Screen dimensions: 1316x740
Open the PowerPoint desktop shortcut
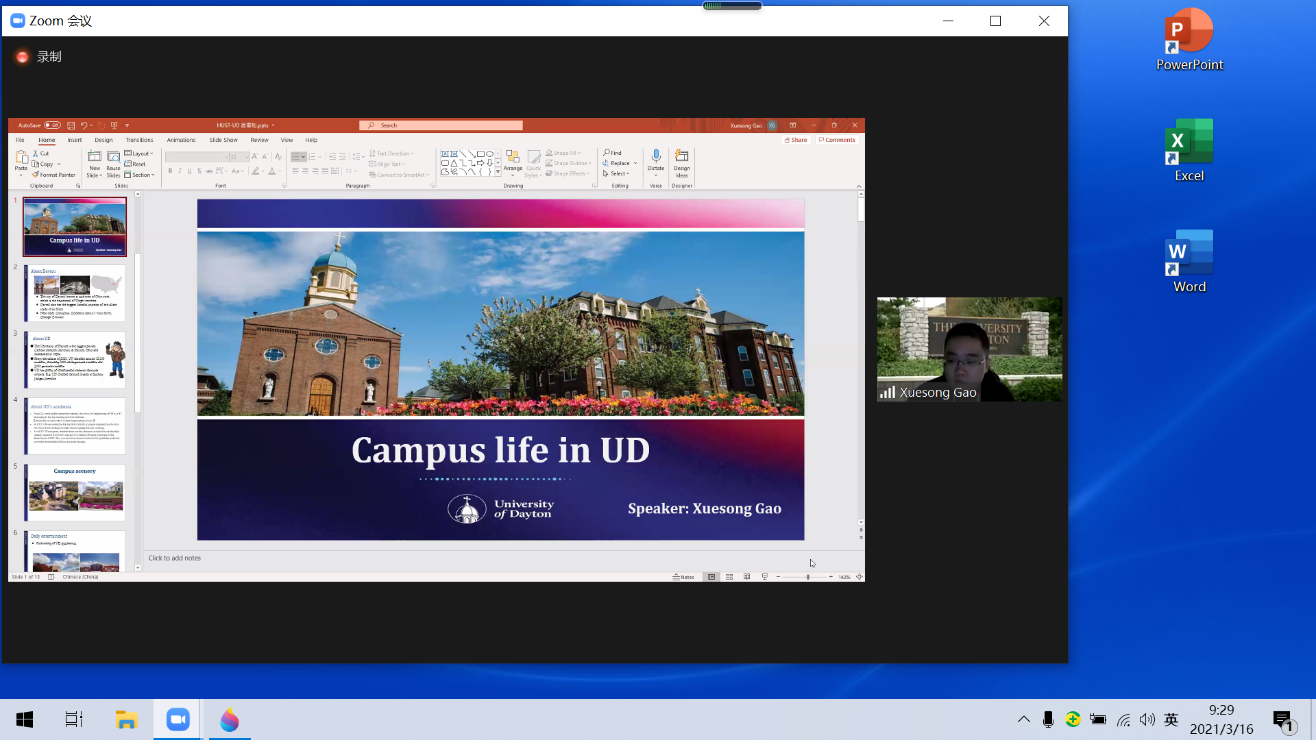click(x=1189, y=40)
